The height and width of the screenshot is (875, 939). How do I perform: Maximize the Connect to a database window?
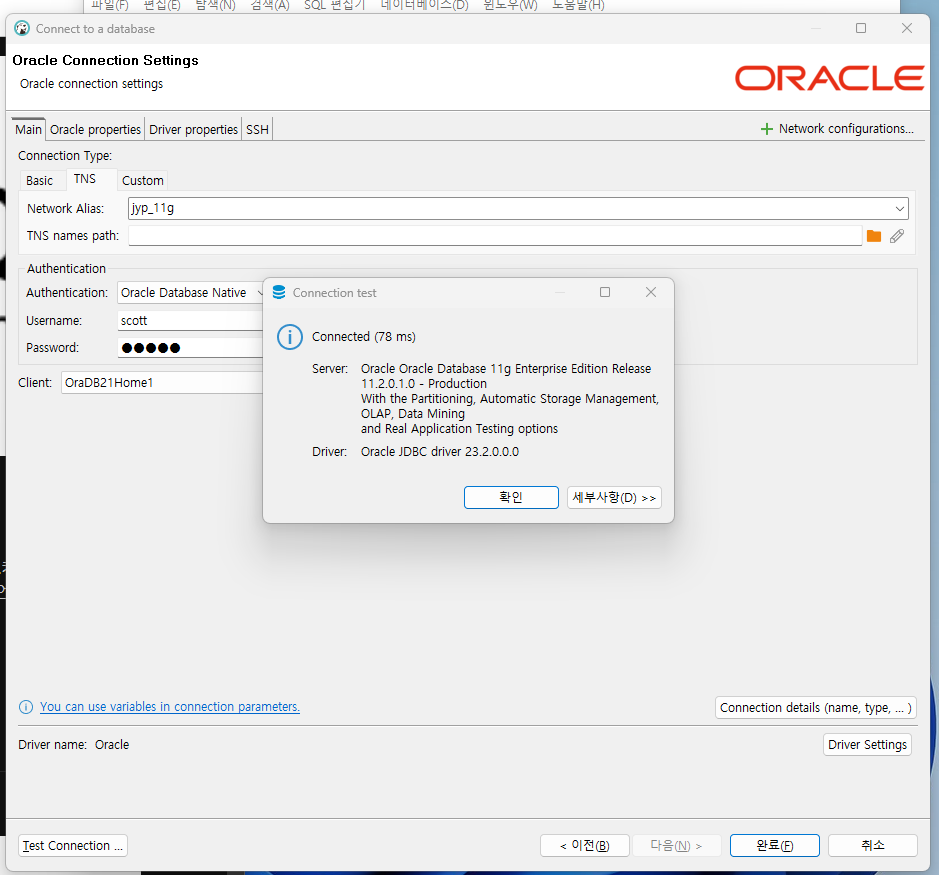tap(861, 28)
